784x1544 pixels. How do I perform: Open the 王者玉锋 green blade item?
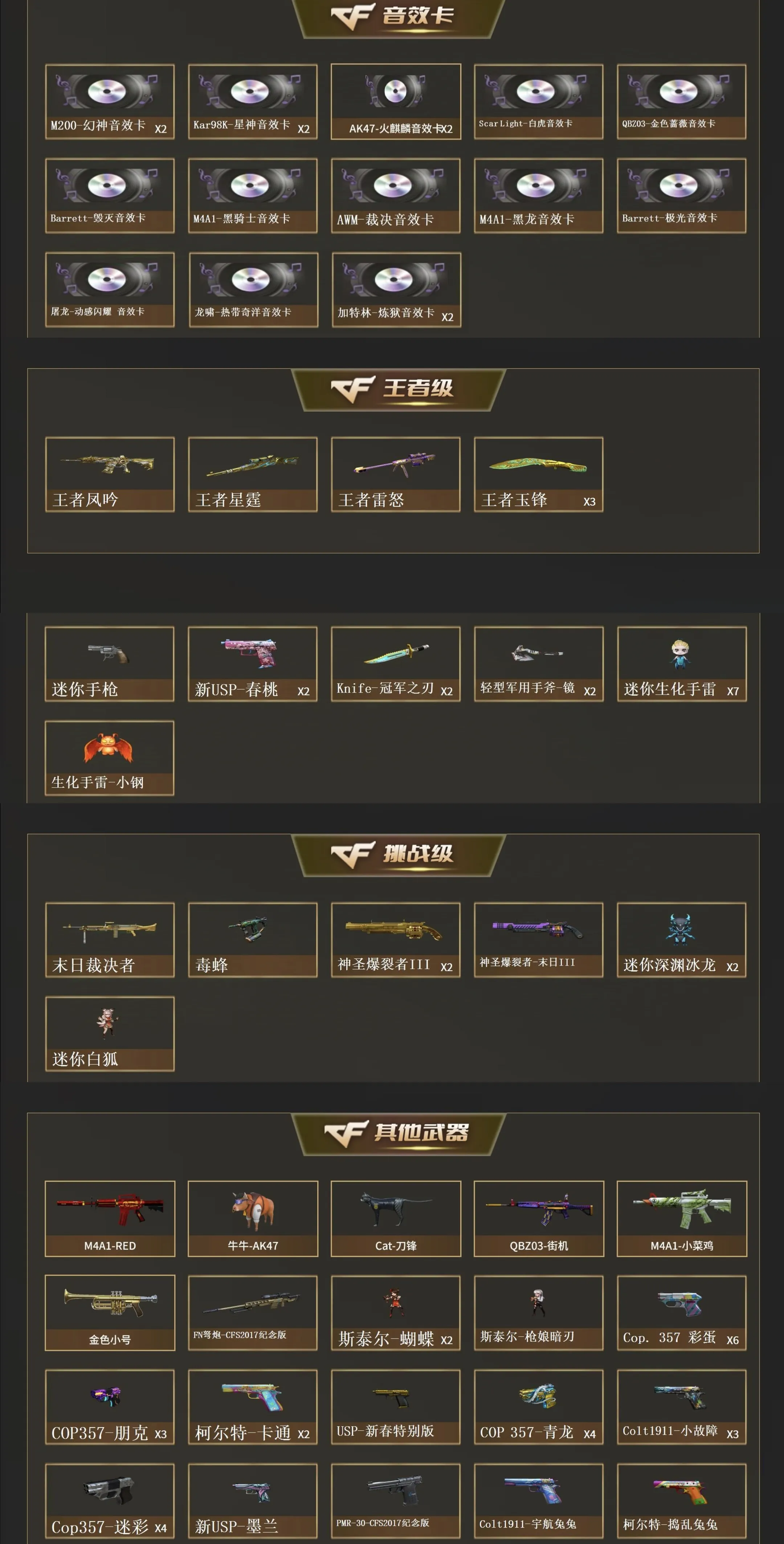pos(538,474)
